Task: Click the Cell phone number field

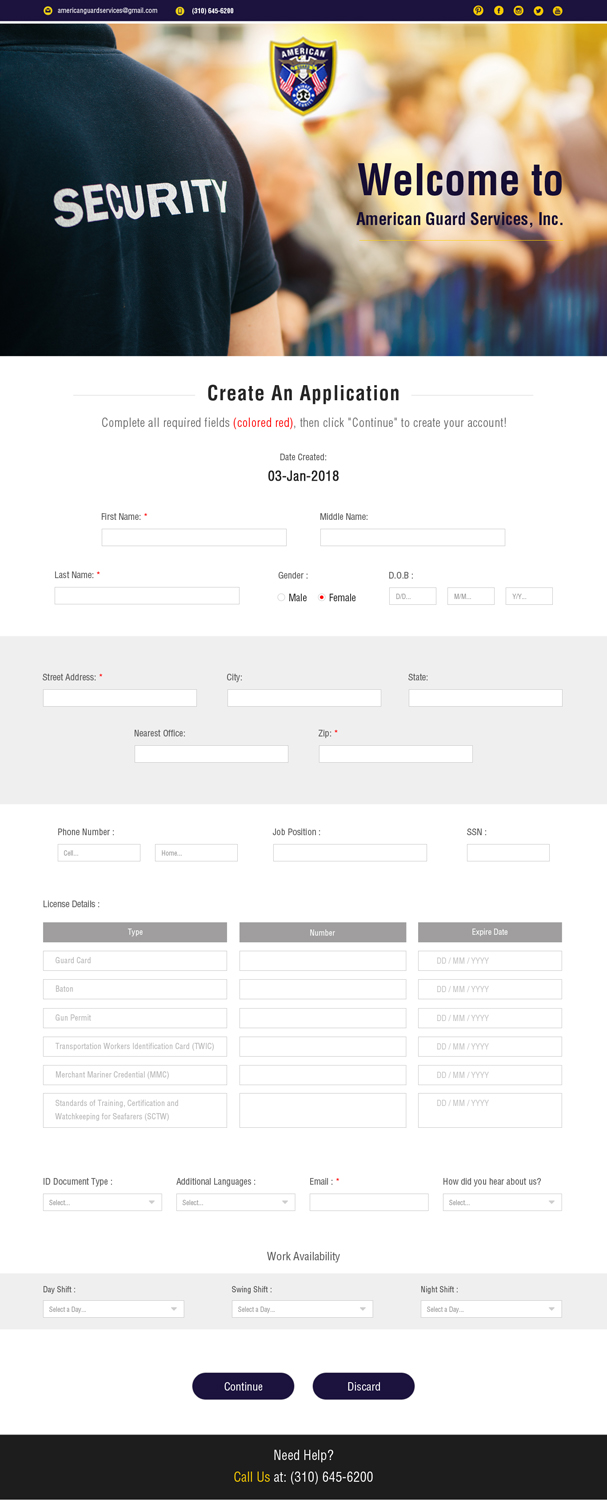Action: point(99,853)
